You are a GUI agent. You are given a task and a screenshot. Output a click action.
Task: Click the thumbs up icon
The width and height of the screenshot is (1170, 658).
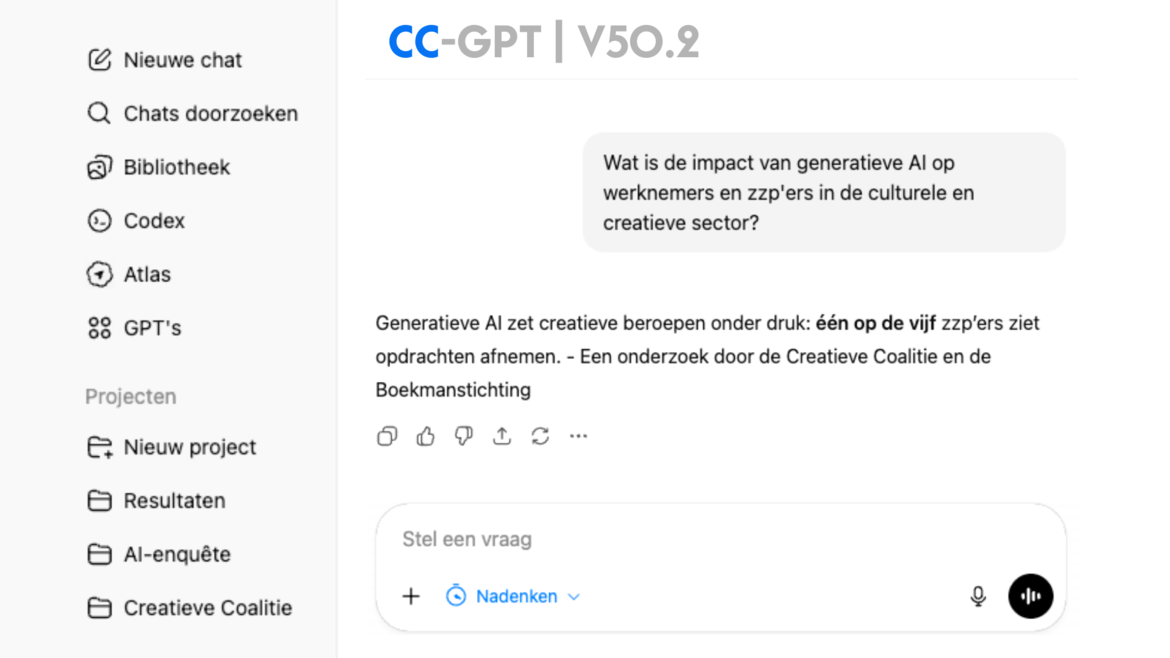[x=426, y=436]
